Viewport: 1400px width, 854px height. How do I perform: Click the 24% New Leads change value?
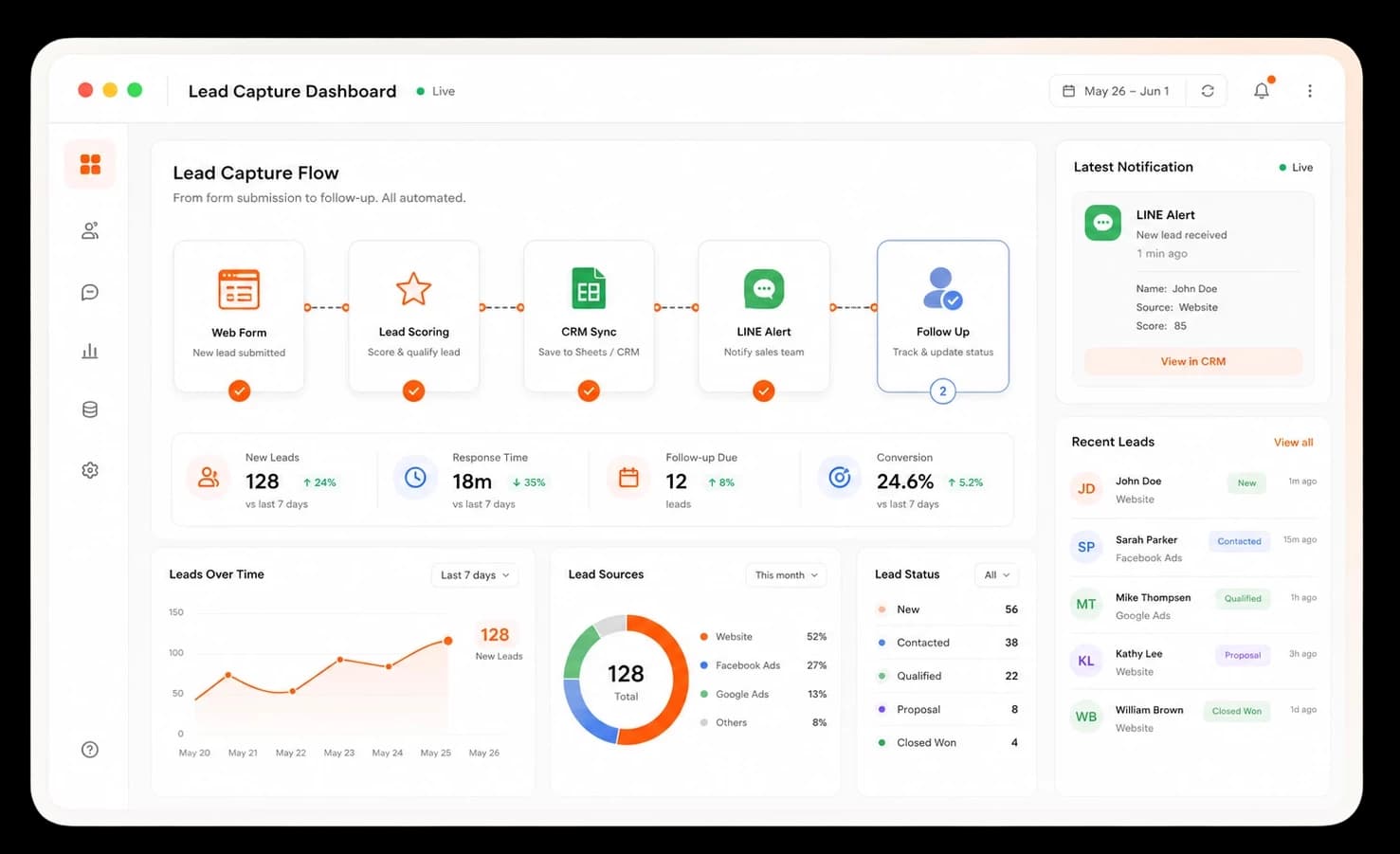[x=319, y=482]
